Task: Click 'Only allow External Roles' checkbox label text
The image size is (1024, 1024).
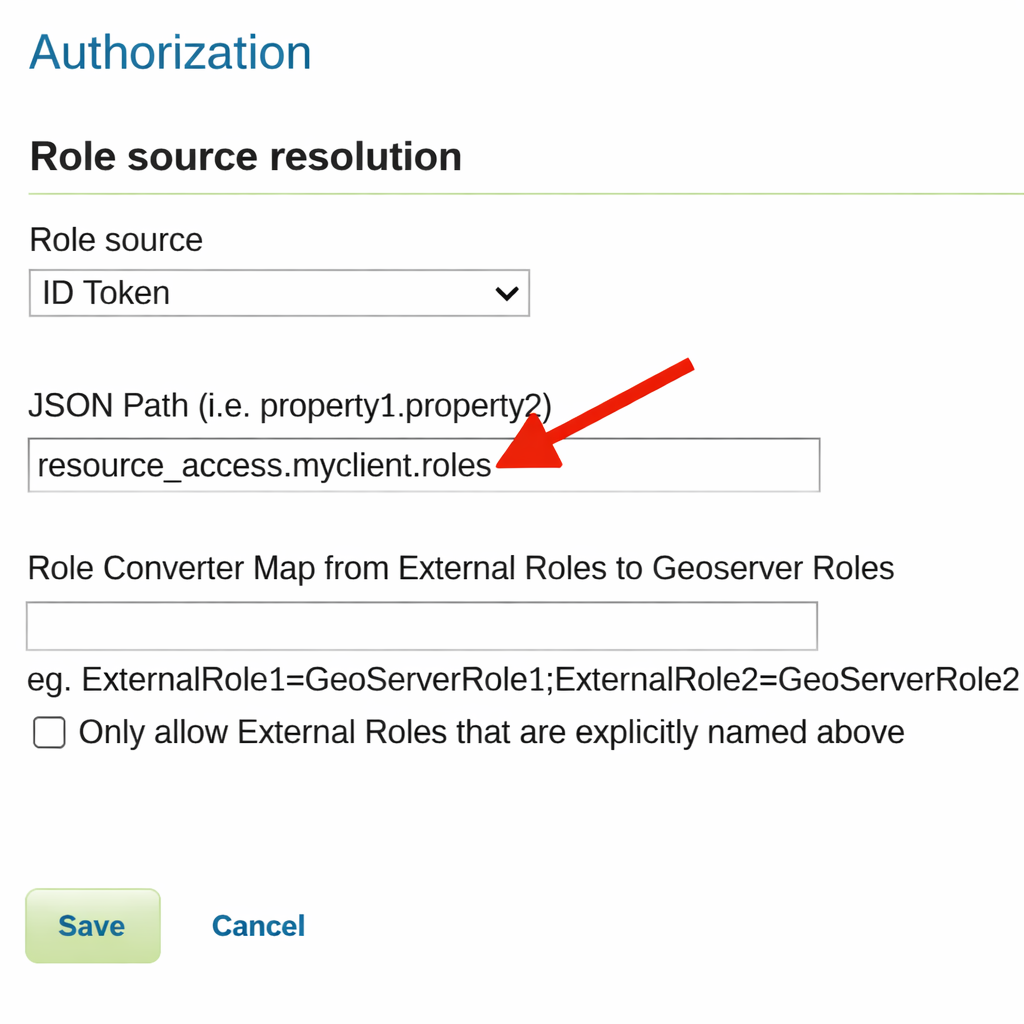Action: (491, 732)
